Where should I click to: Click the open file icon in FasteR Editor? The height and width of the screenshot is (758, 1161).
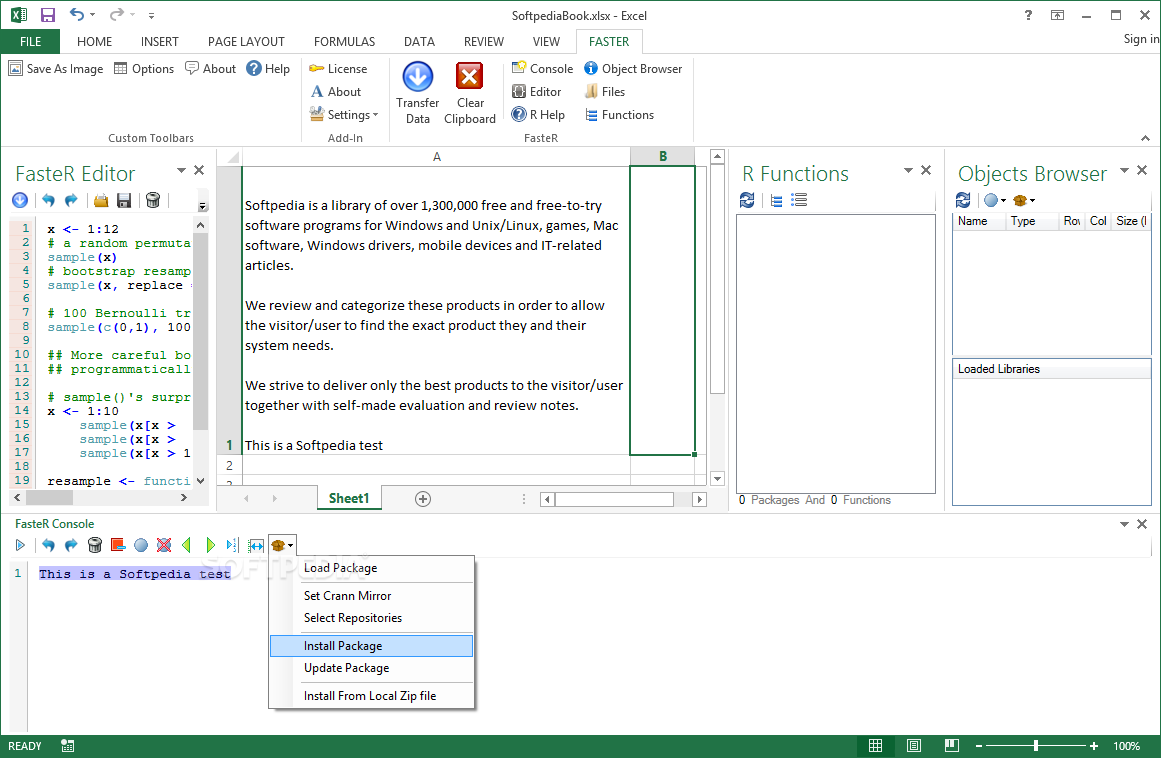click(101, 200)
